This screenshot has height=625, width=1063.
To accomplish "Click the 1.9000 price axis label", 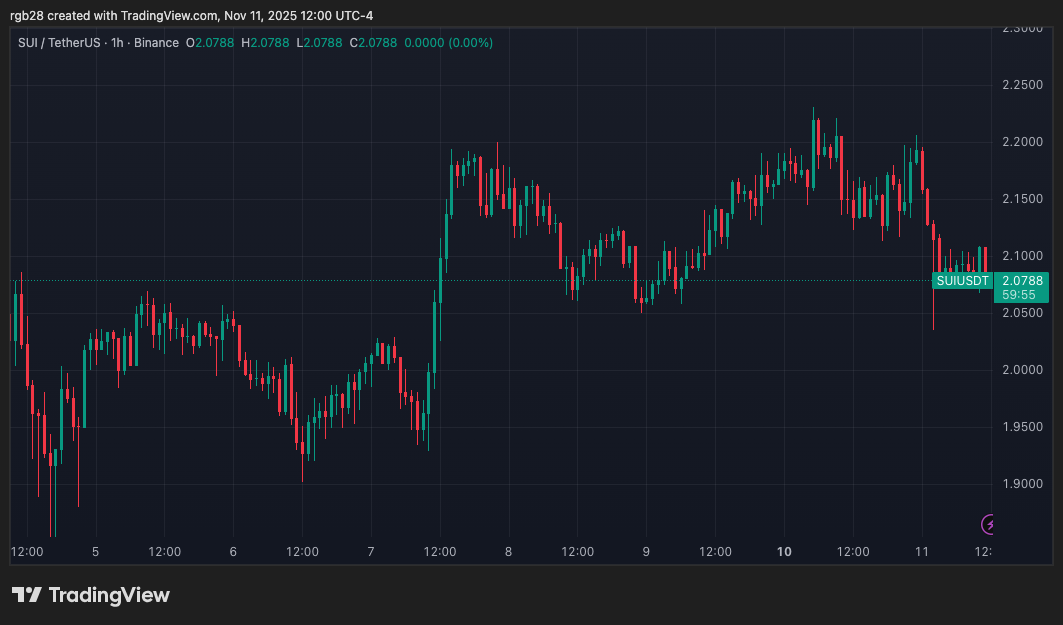I will pos(1022,483).
